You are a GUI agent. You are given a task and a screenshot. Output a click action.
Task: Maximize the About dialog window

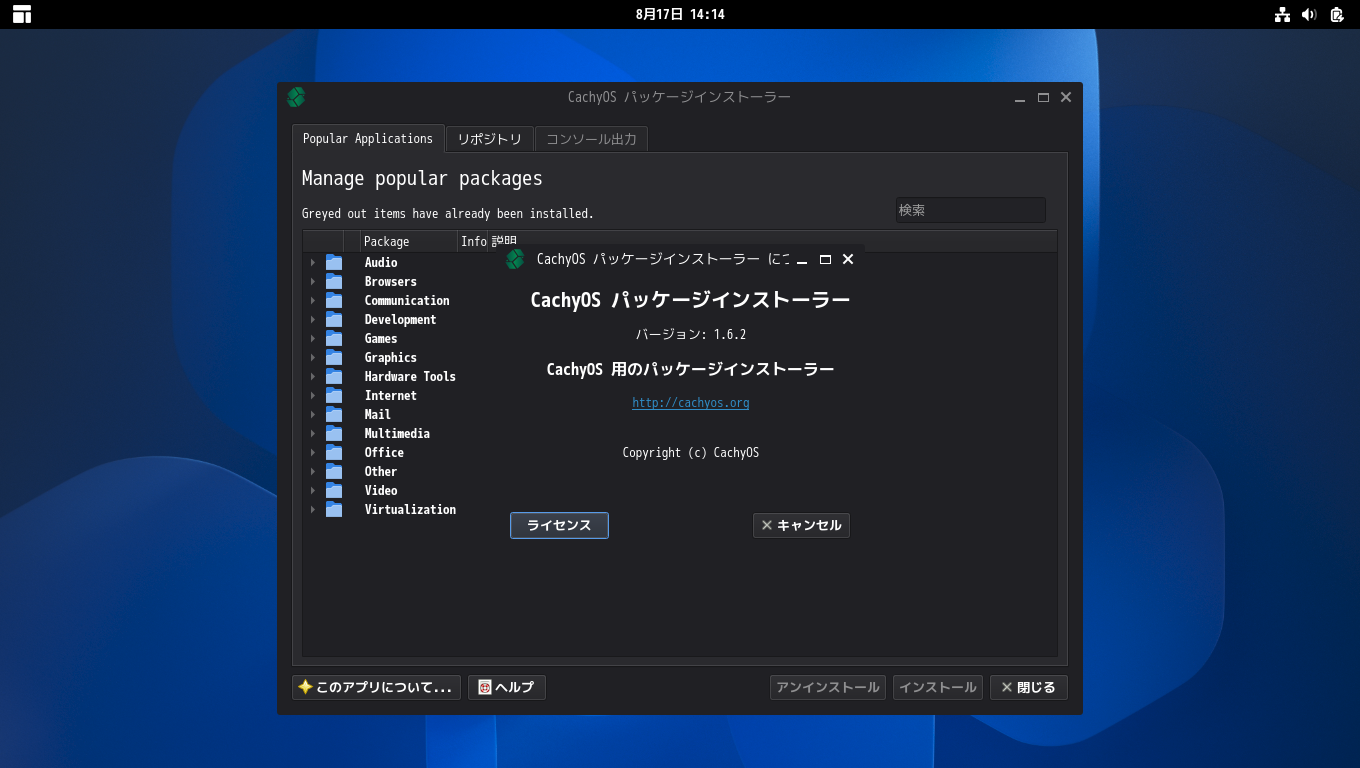(x=825, y=259)
